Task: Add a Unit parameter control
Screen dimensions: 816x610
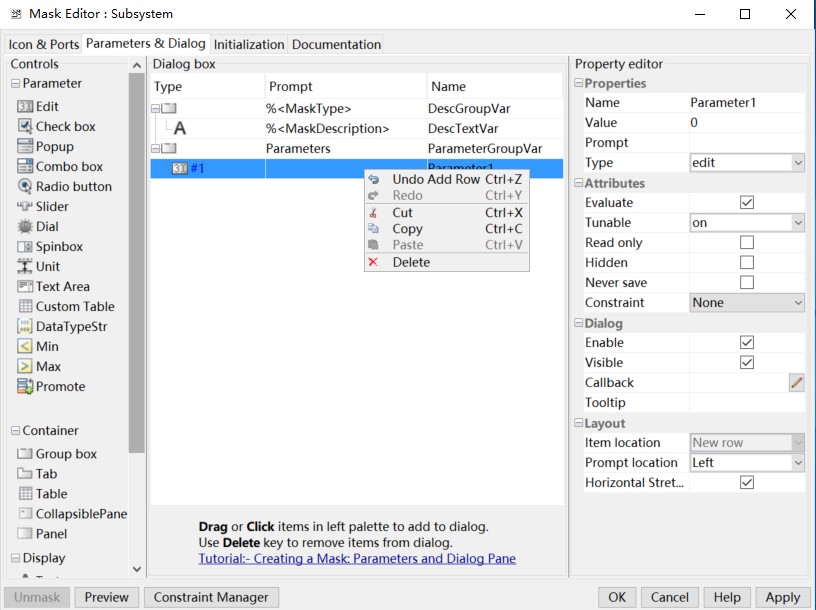Action: tap(39, 266)
